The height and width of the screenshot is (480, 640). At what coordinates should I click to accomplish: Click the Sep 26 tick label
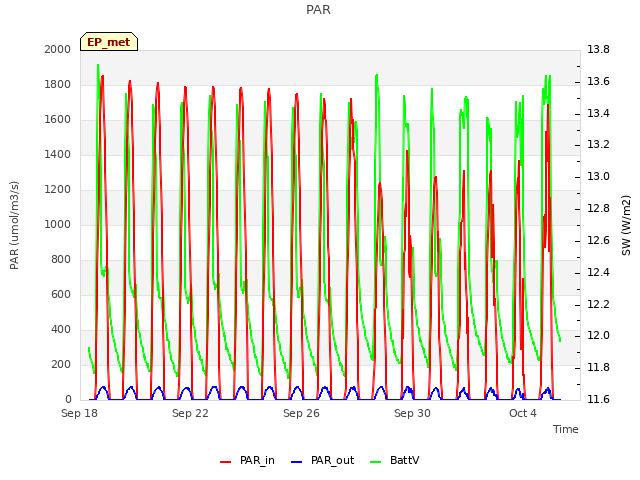(301, 413)
